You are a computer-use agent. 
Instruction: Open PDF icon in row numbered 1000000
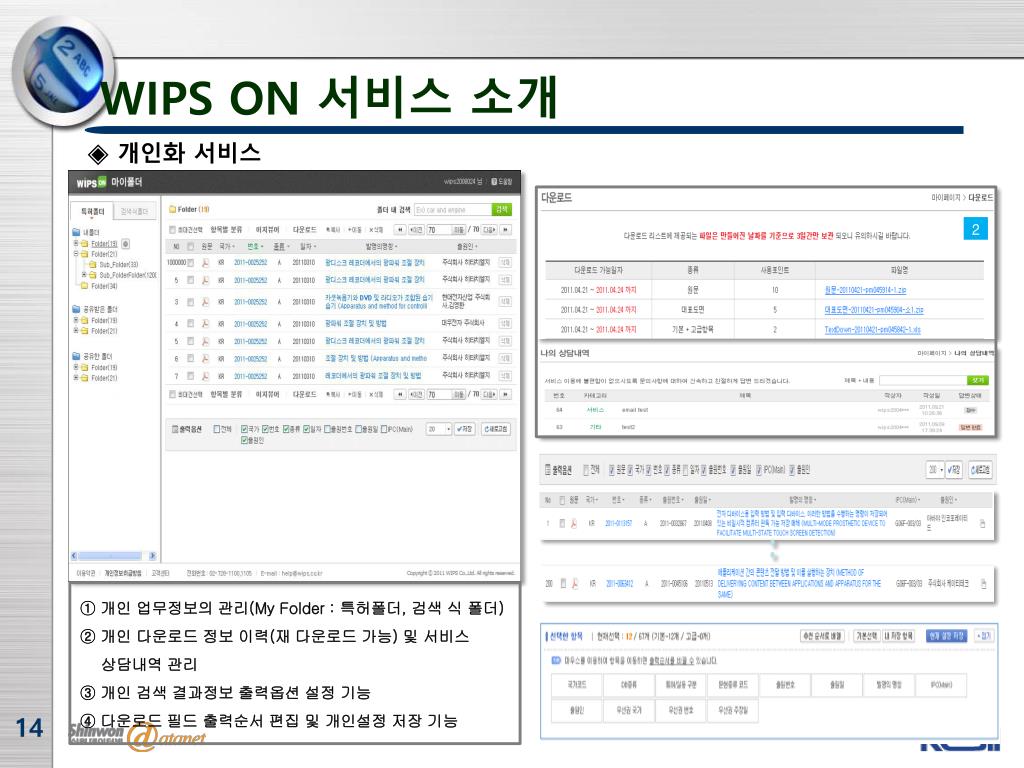coord(205,262)
